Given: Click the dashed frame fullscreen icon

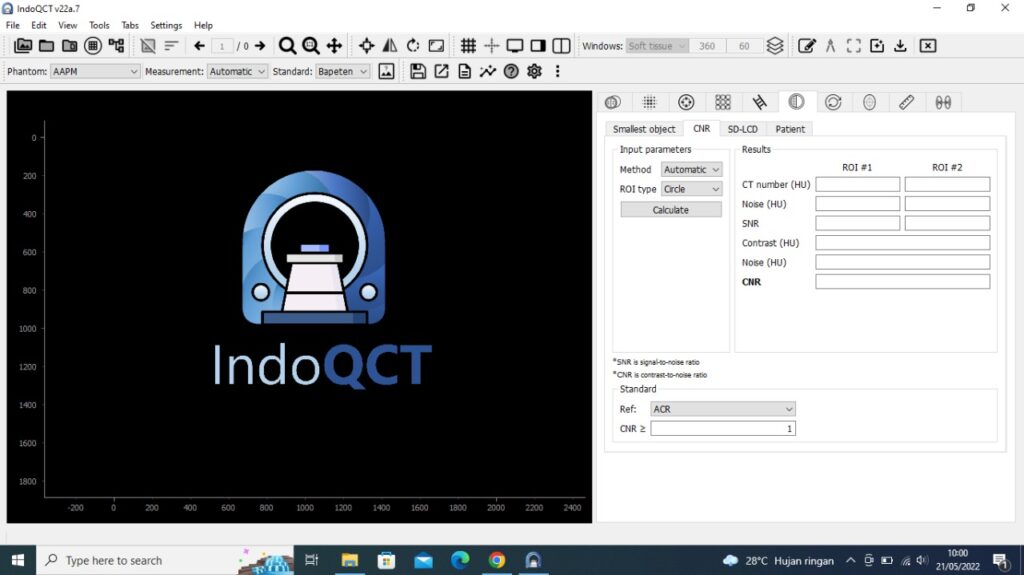Looking at the screenshot, I should click(x=854, y=46).
